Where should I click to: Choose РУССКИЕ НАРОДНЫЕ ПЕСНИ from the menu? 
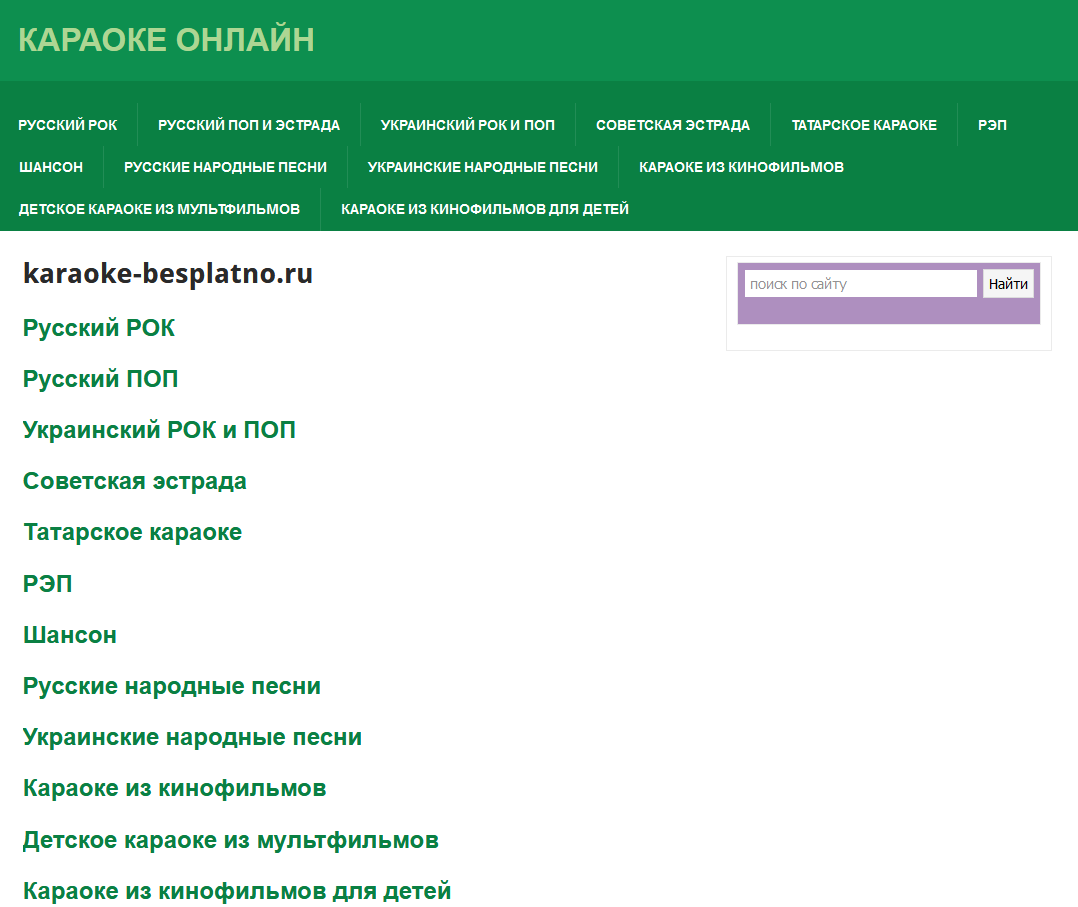pyautogui.click(x=224, y=166)
